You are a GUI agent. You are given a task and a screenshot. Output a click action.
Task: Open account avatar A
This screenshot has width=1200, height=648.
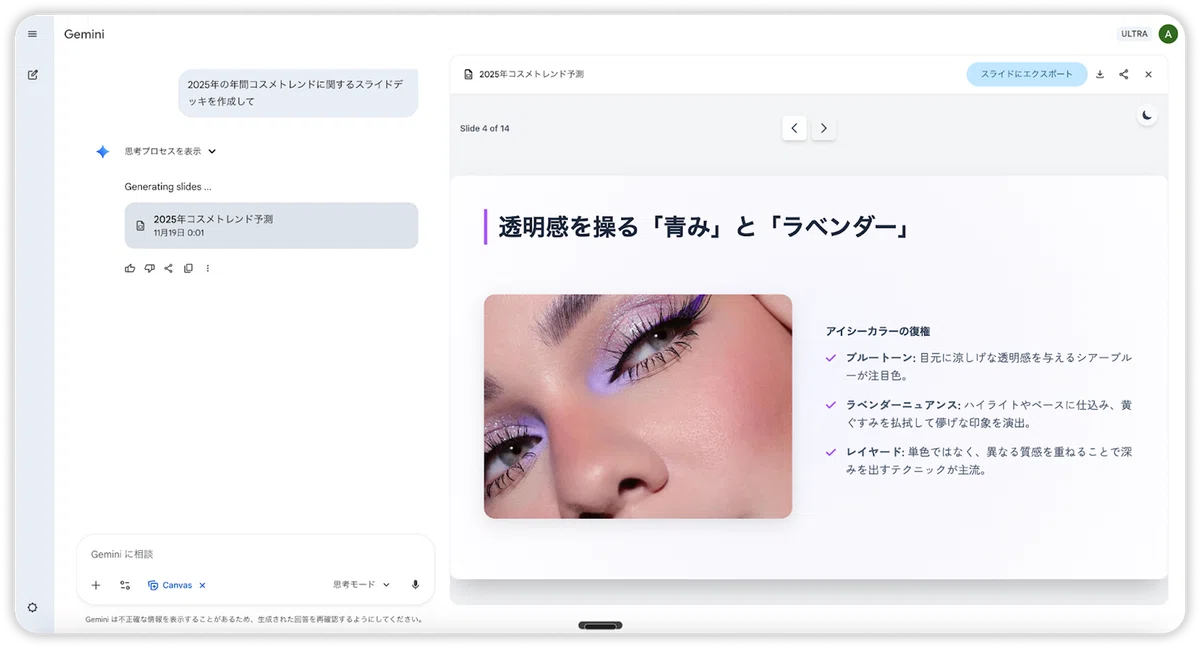click(1168, 34)
